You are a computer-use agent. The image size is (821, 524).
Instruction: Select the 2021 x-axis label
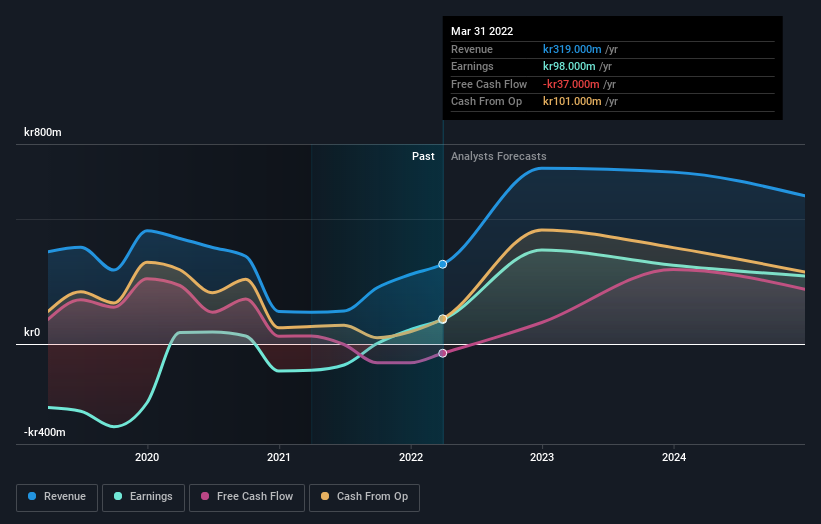tap(279, 457)
